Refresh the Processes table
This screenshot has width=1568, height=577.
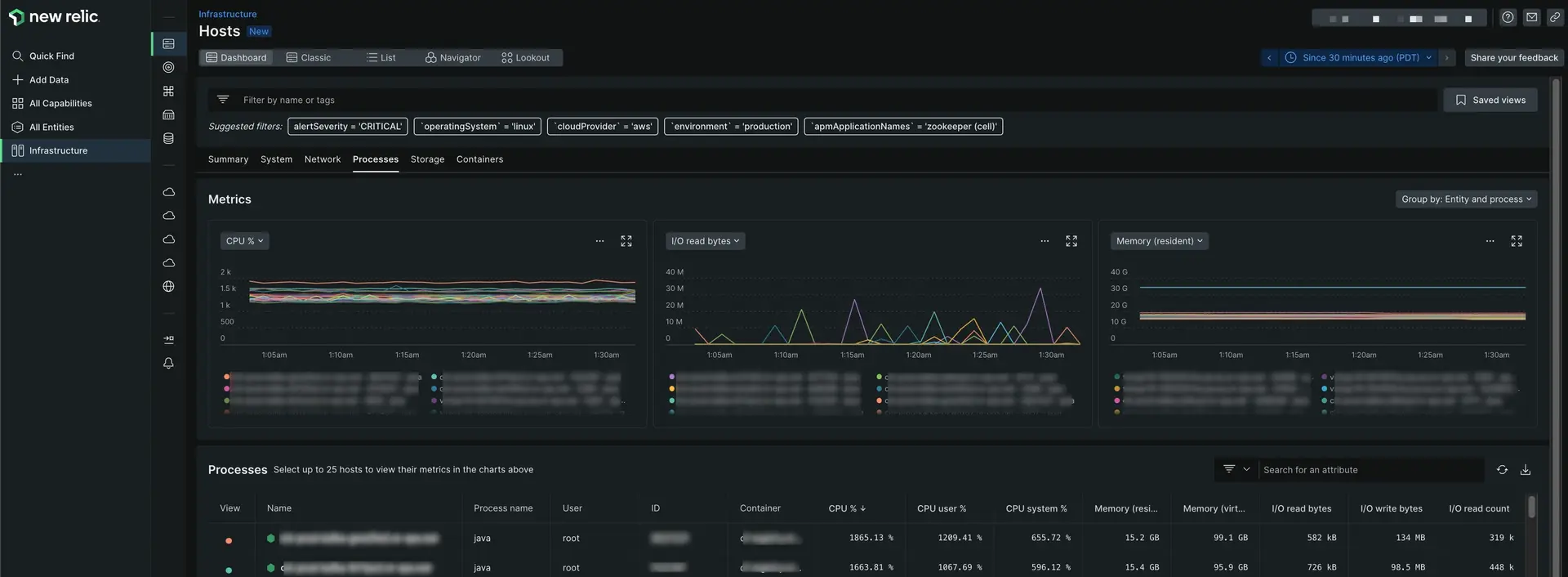[1501, 470]
